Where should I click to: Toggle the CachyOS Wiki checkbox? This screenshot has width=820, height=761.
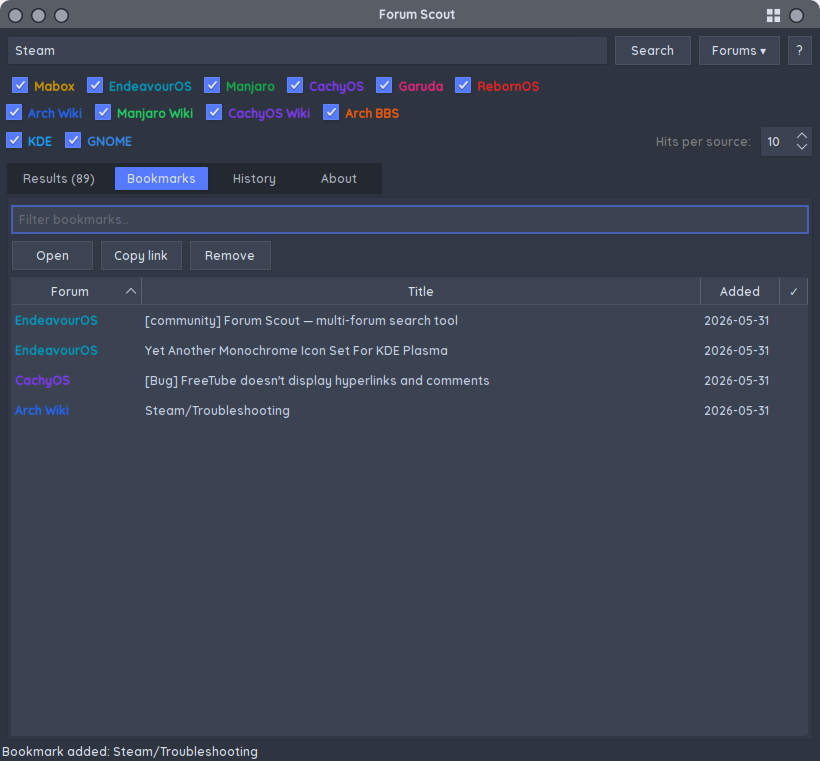[214, 112]
